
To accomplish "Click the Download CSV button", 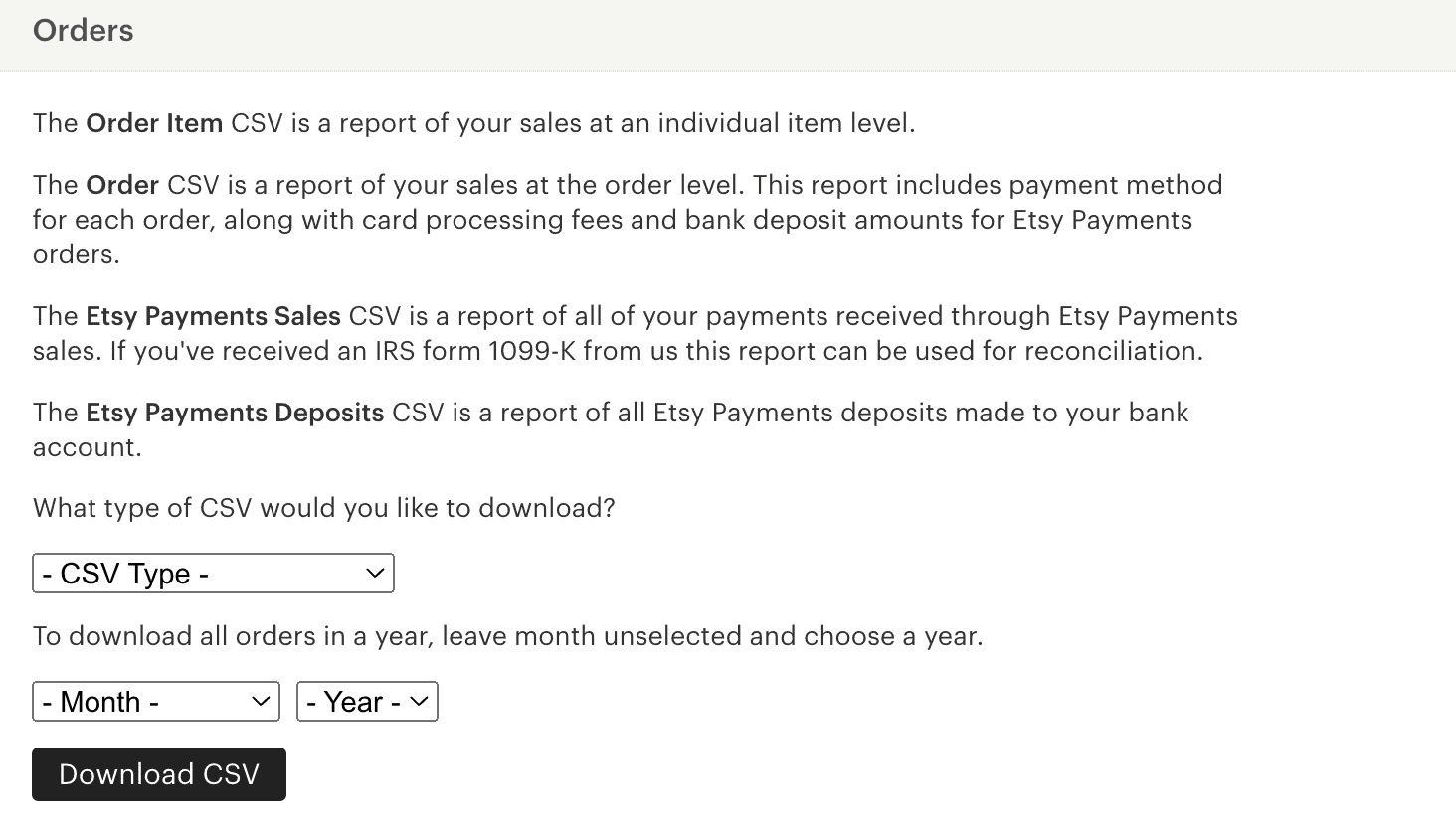I will pyautogui.click(x=158, y=773).
